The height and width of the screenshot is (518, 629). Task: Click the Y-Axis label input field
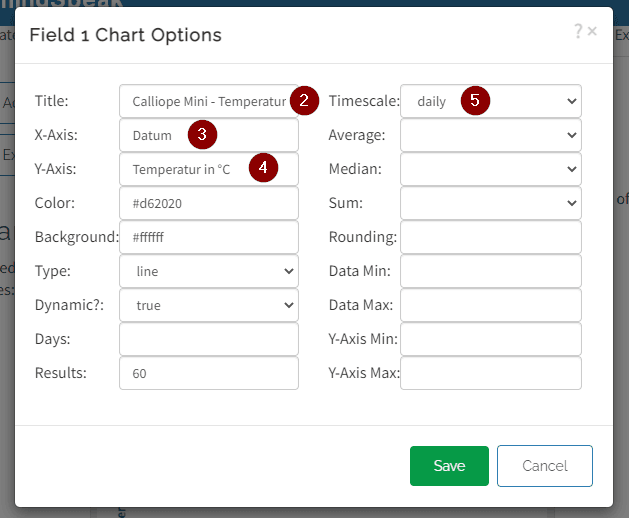(x=185, y=169)
